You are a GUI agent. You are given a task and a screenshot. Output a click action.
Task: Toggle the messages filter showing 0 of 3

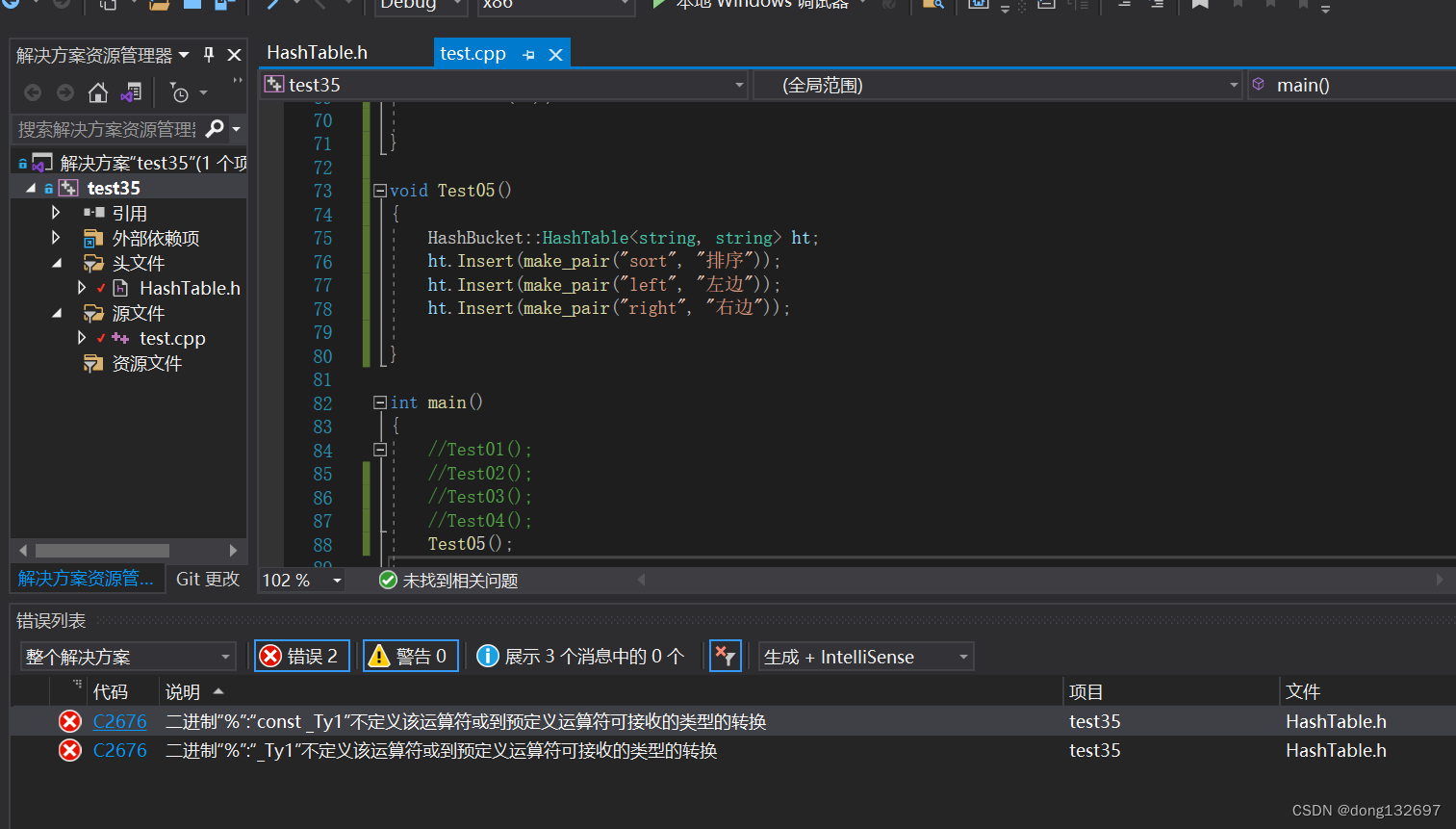click(x=581, y=656)
